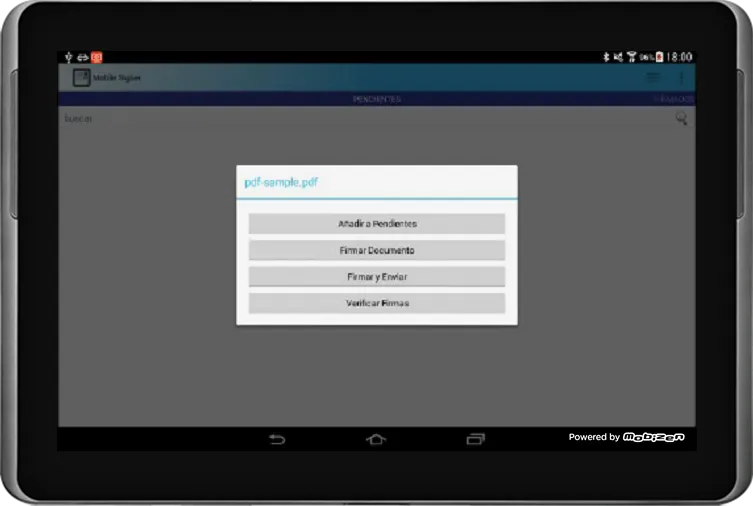Open the FIRMADOS tab
Image resolution: width=753 pixels, height=506 pixels.
click(x=673, y=99)
